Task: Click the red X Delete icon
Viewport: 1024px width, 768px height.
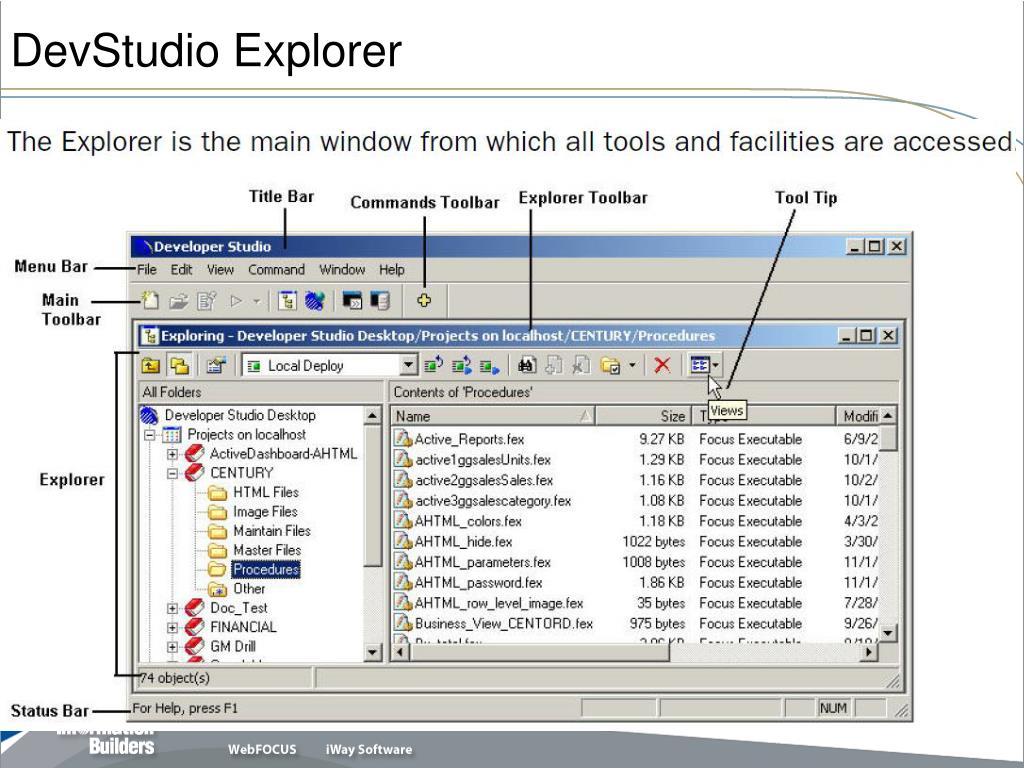Action: tap(662, 365)
